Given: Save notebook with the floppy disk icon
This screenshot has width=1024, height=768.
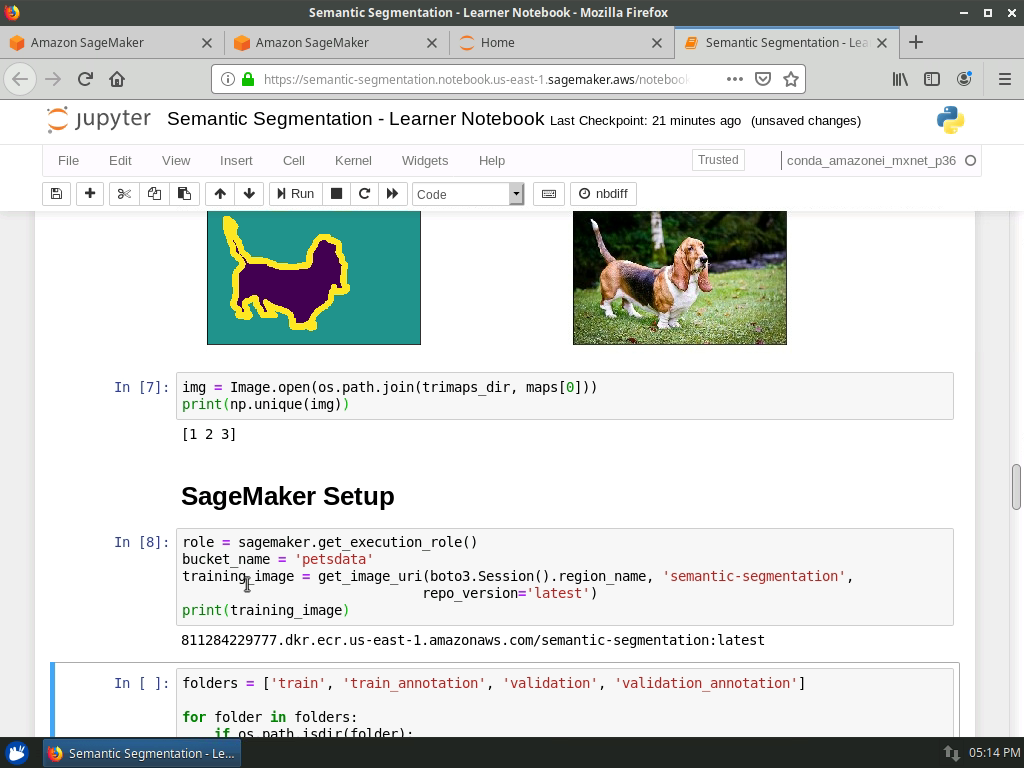Looking at the screenshot, I should click(56, 194).
